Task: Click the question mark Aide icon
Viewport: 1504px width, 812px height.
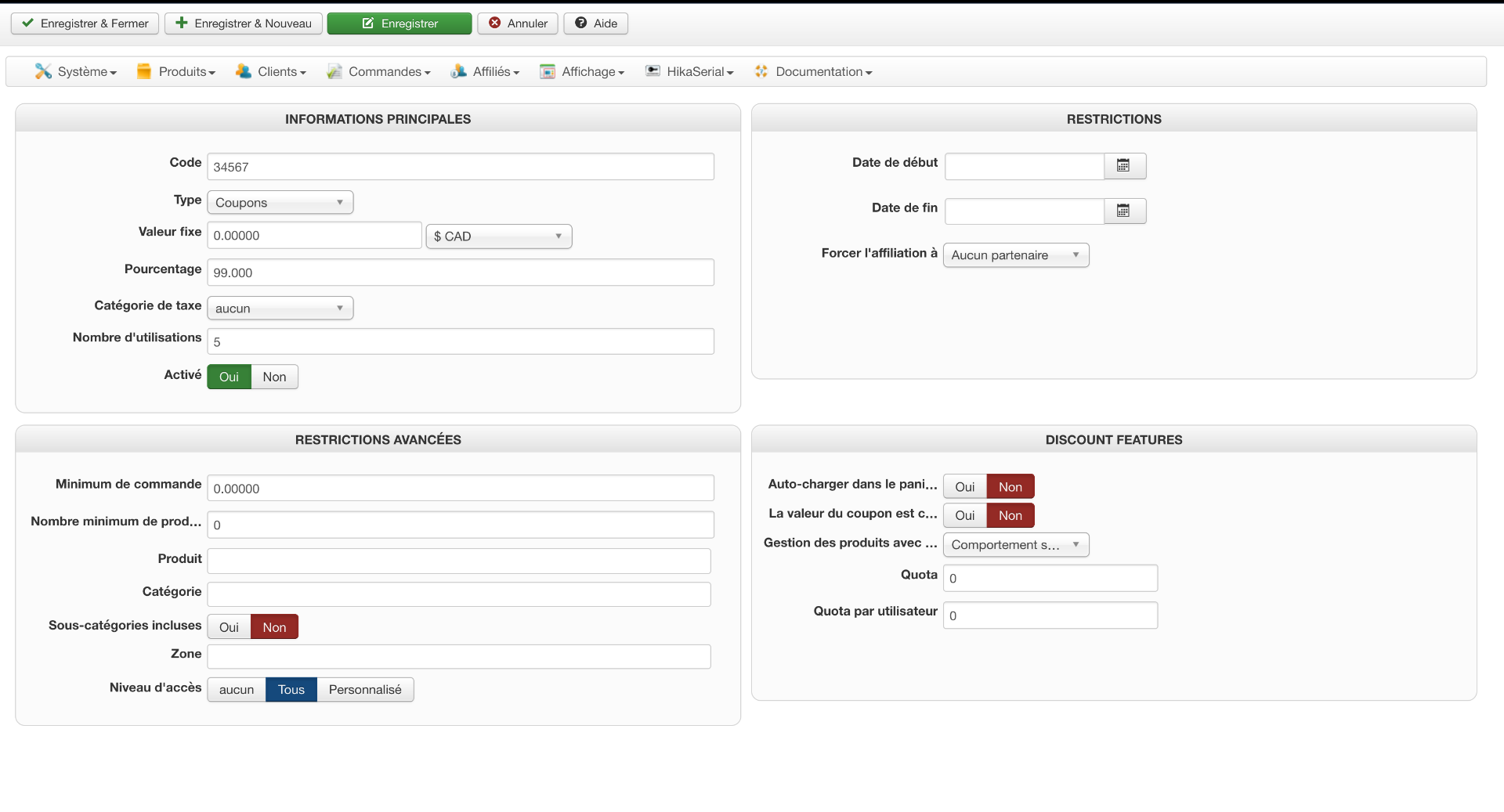Action: (x=581, y=23)
